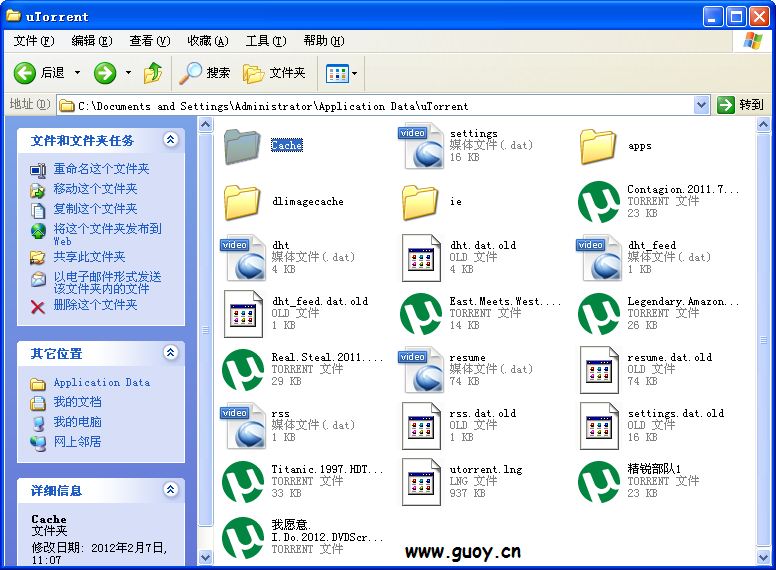Click file list scrollbar up arrow
Screen dimensions: 776x570
(764, 124)
